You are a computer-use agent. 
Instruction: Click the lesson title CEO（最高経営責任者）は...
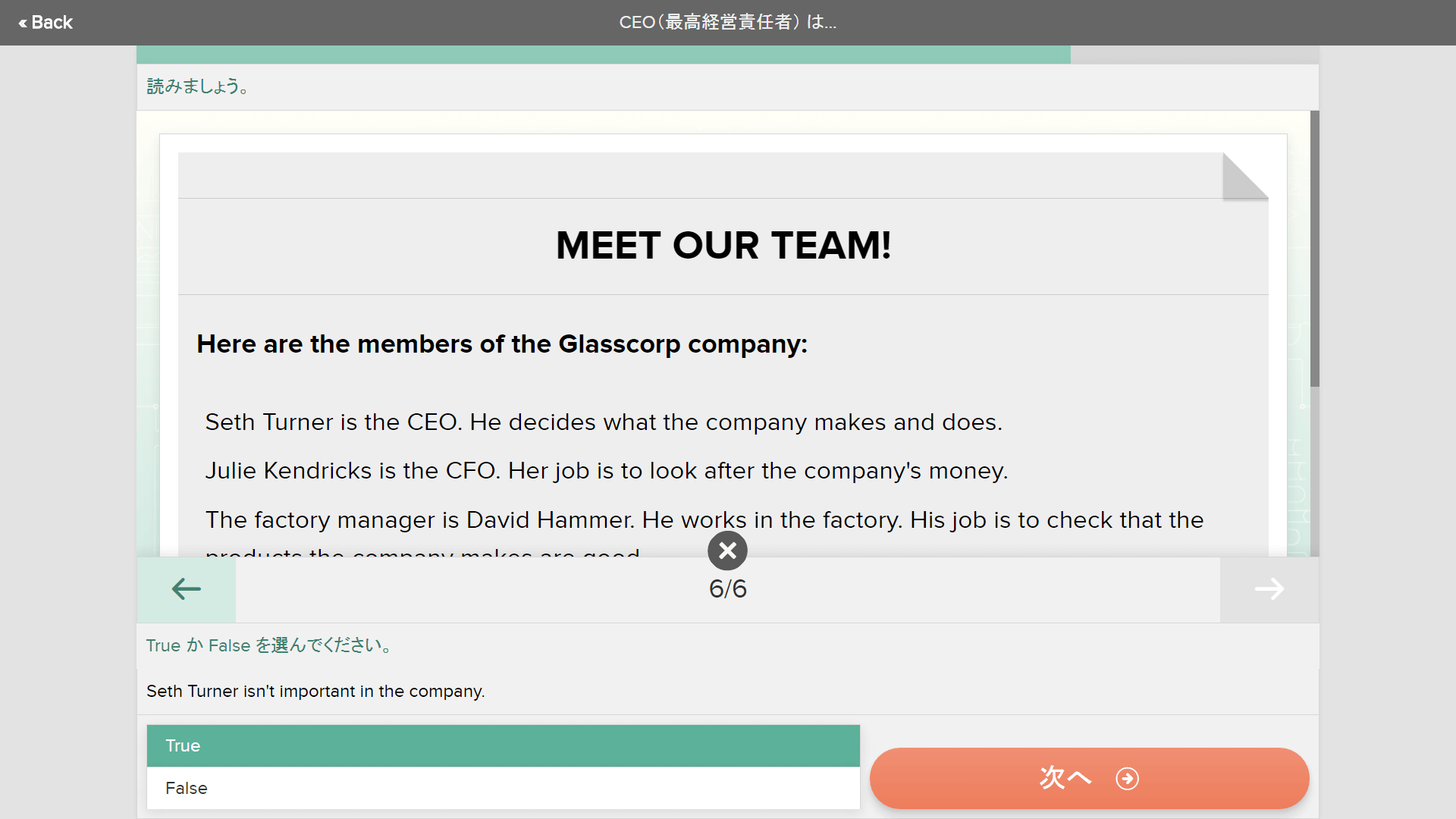pyautogui.click(x=728, y=23)
